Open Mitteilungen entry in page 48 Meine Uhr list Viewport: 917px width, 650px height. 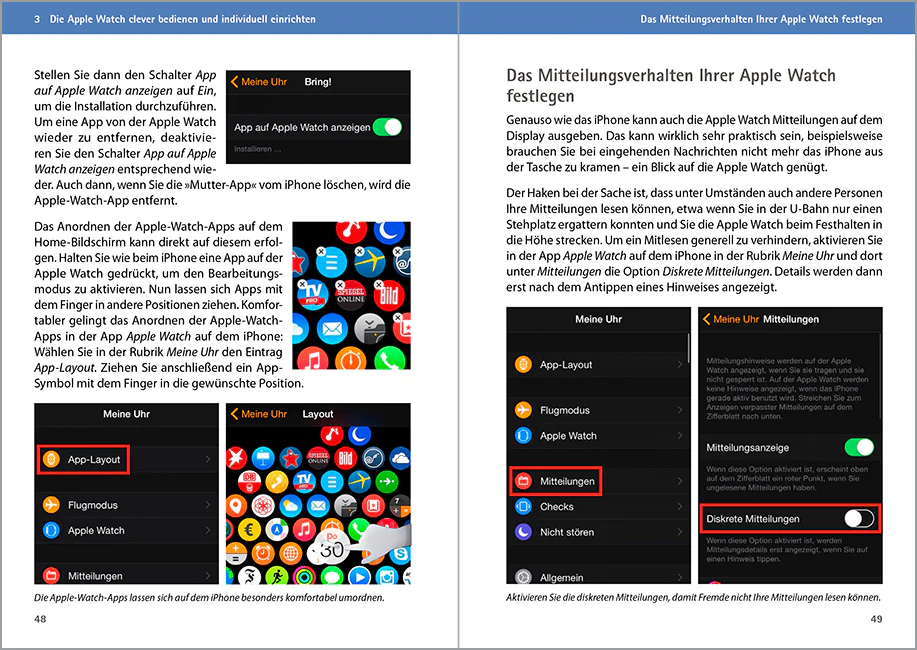click(x=126, y=575)
